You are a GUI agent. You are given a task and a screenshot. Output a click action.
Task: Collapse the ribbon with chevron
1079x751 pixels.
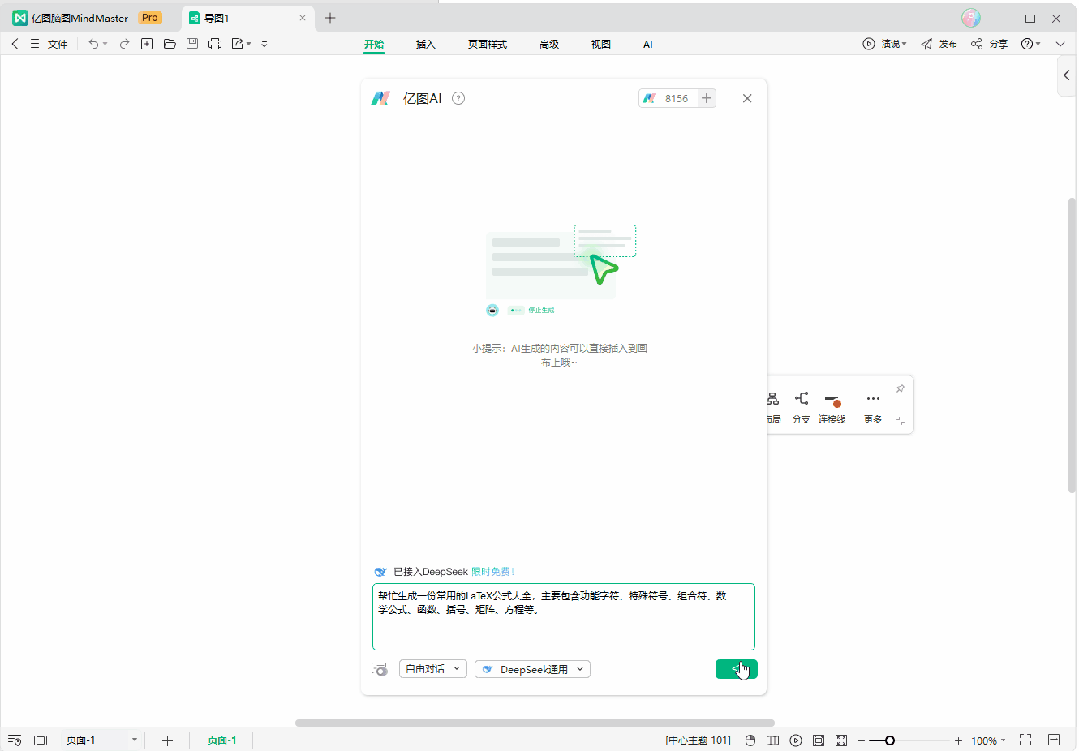point(1060,44)
